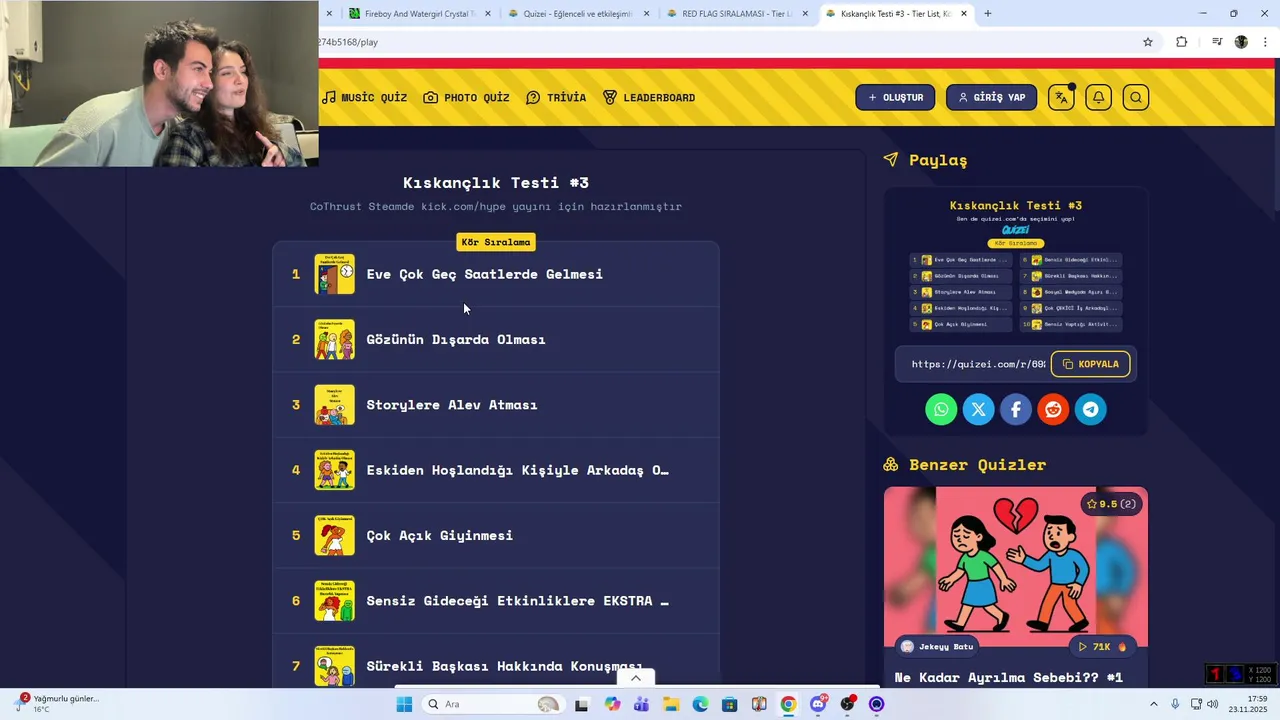Select row Çok Açık Giyinmesi

[496, 535]
